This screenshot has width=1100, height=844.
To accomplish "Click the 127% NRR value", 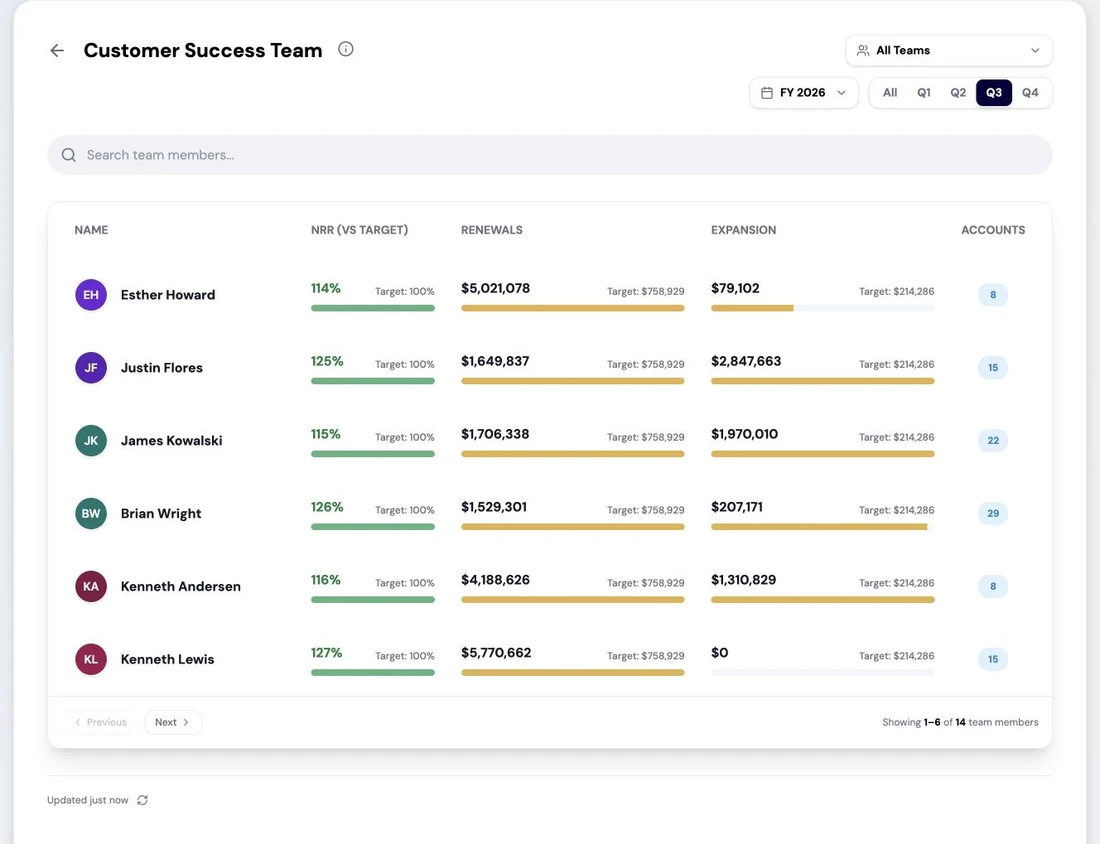I will pos(326,653).
